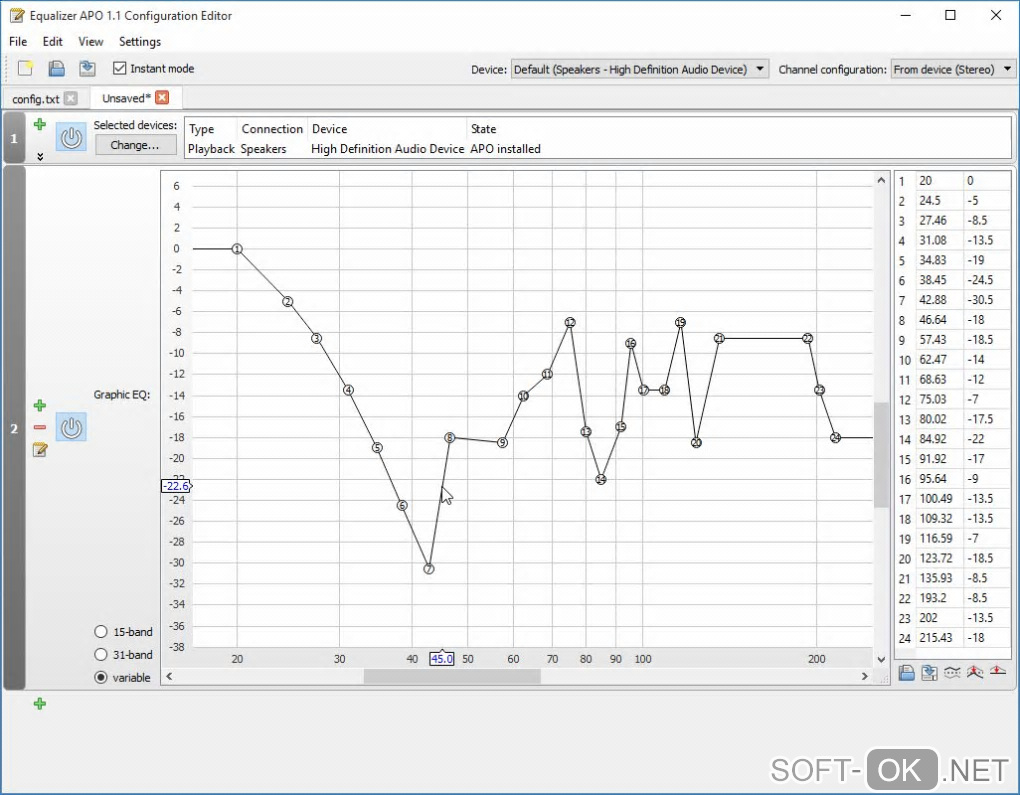The width and height of the screenshot is (1020, 795).
Task: Select variable radio button
Action: click(101, 677)
